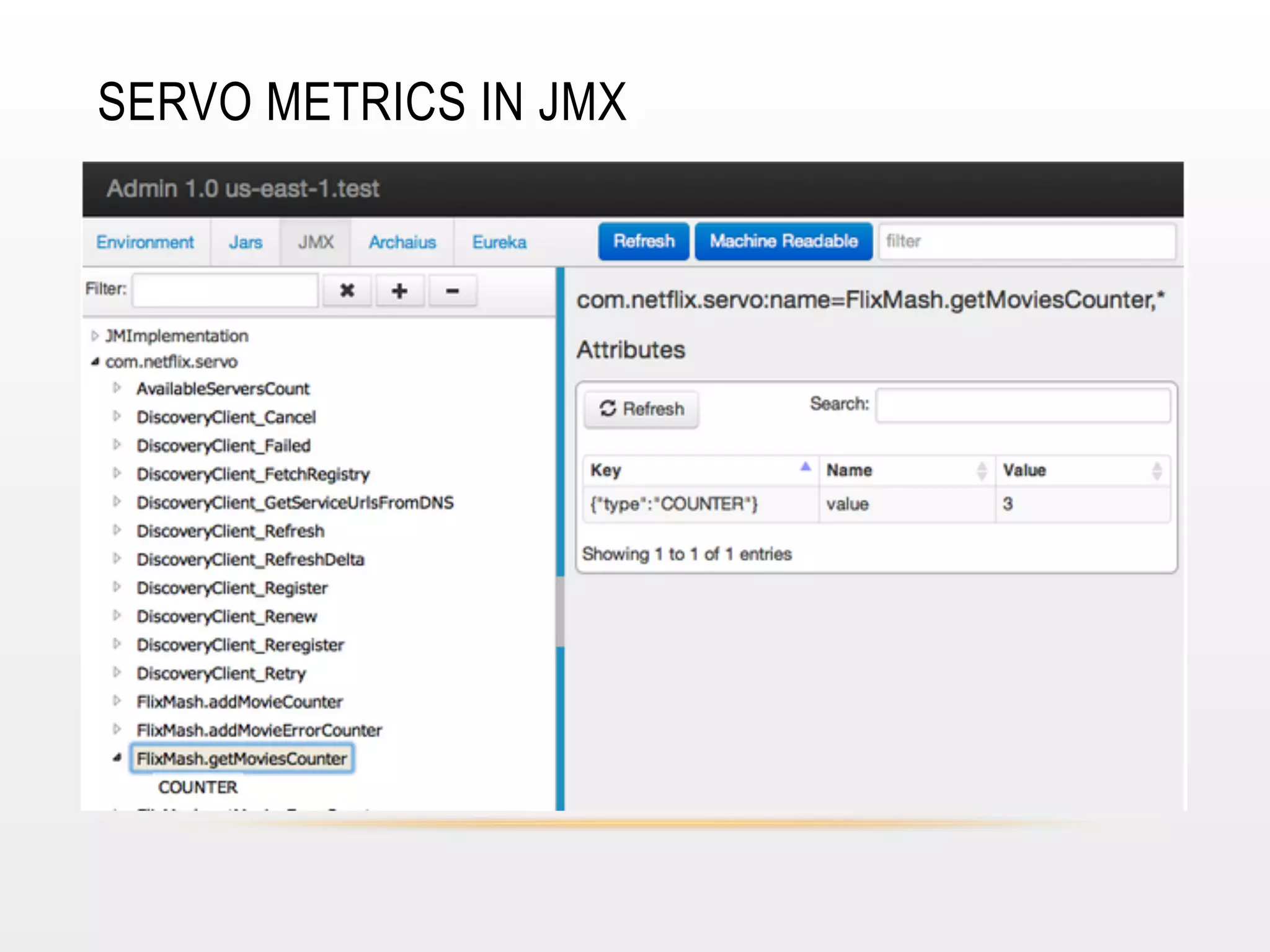1270x952 pixels.
Task: Collapse all nodes with the minus button
Action: [x=453, y=291]
